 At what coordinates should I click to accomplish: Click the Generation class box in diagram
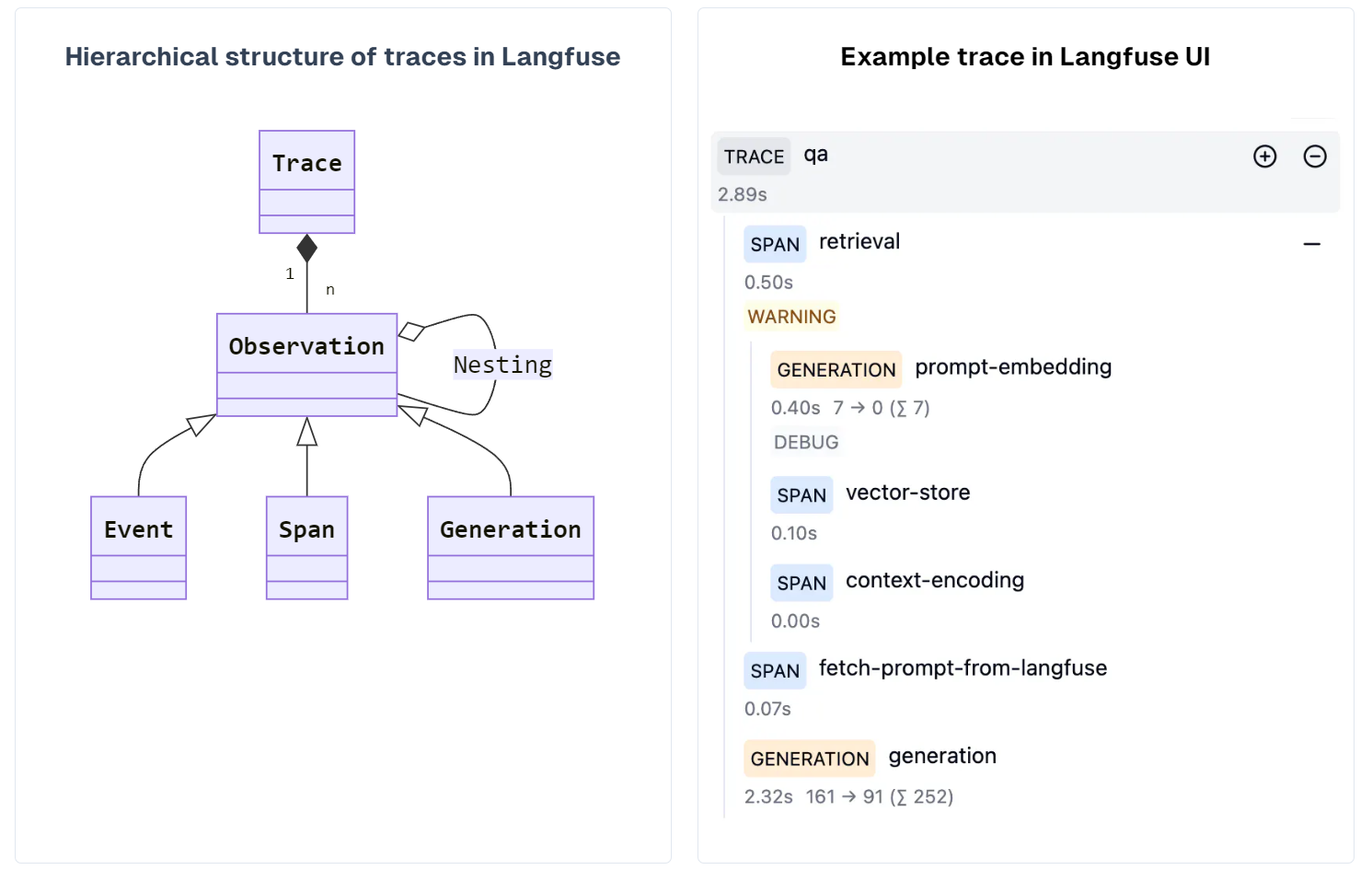tap(511, 548)
